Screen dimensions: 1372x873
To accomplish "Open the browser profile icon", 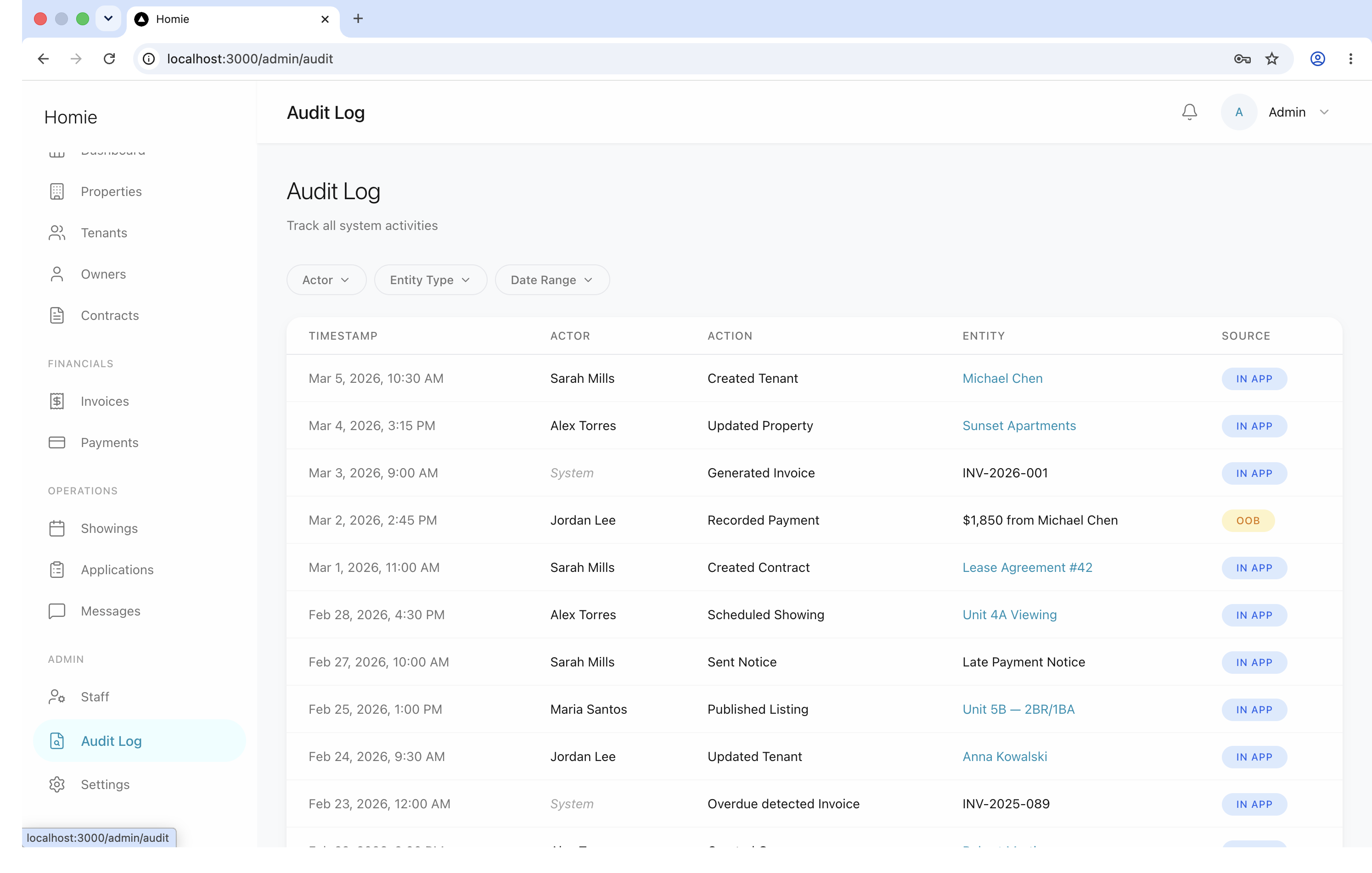I will pyautogui.click(x=1318, y=59).
